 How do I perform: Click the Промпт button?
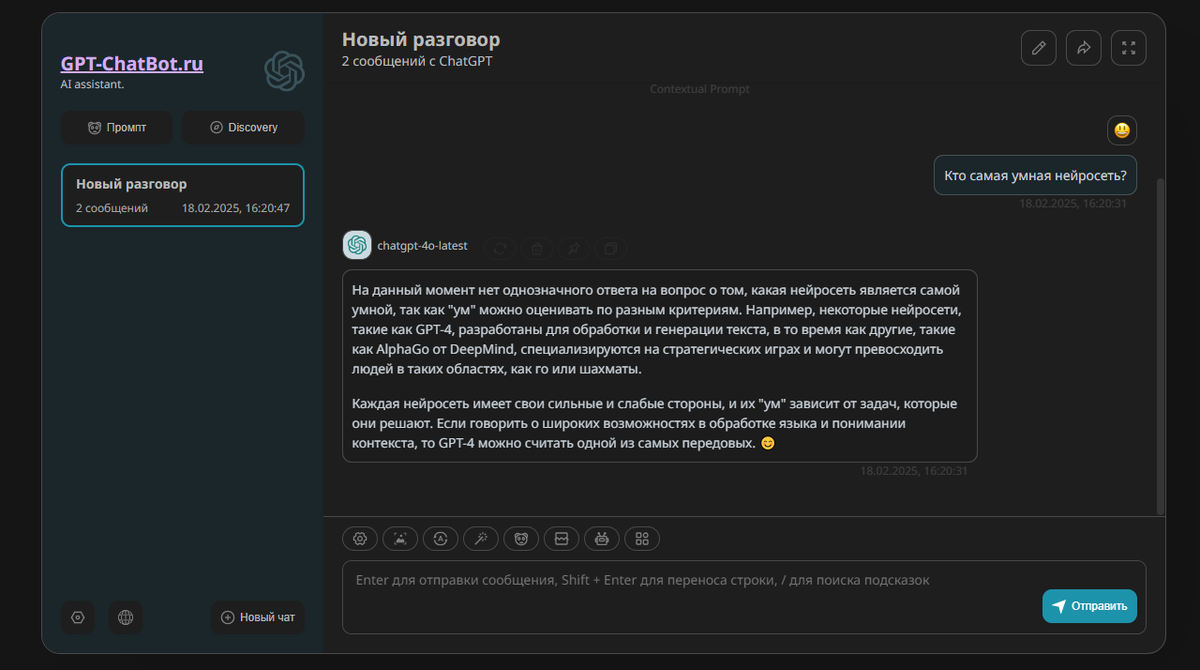tap(116, 127)
